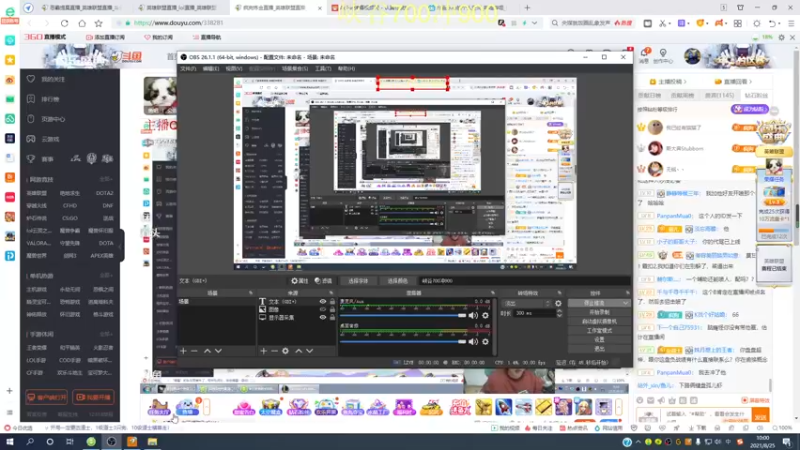Bookmark page with star icon
800x450 pixels.
click(x=98, y=23)
